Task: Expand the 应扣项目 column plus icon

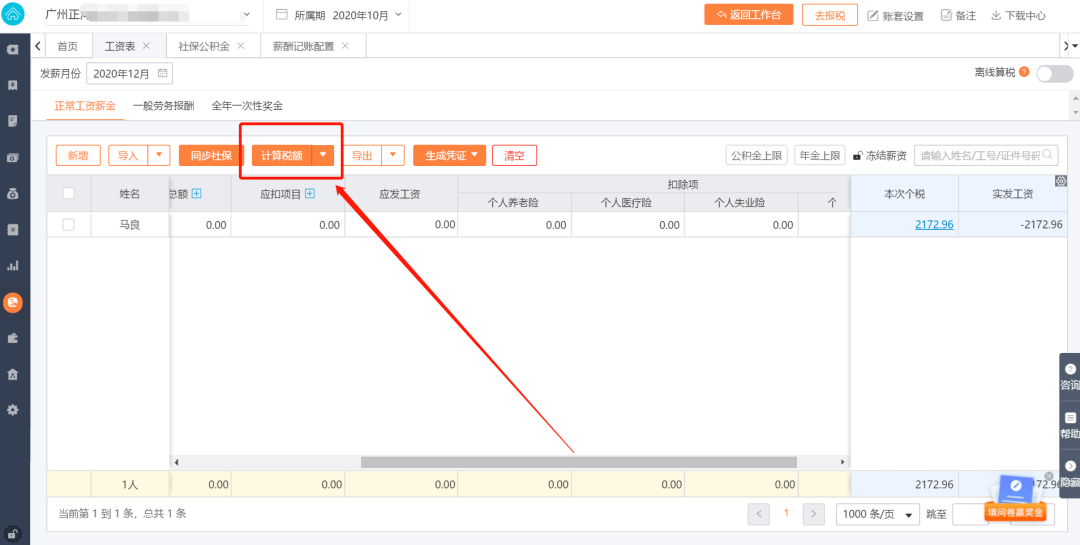Action: click(309, 194)
